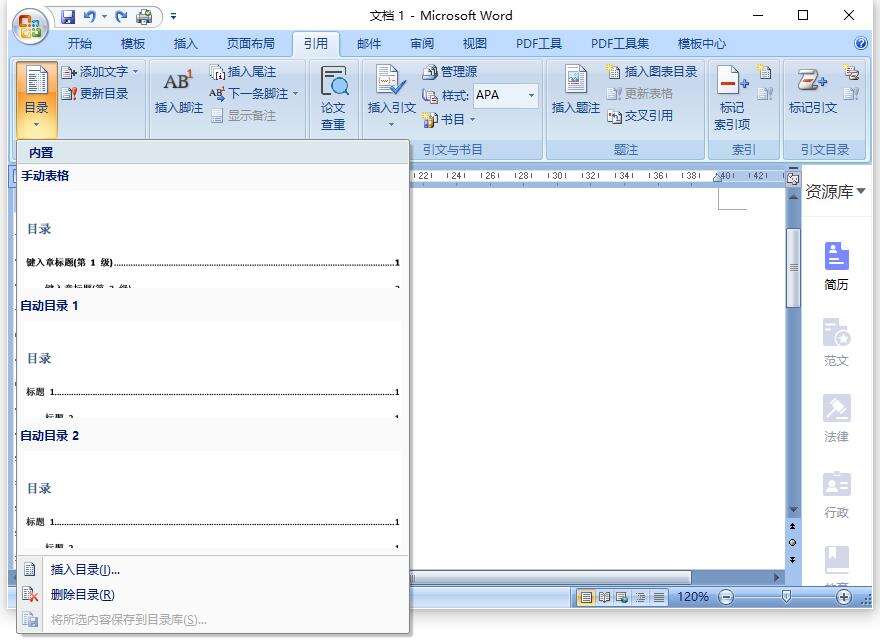Screen dimensions: 880x640
Task: Click the round Office button
Action: pos(31,26)
